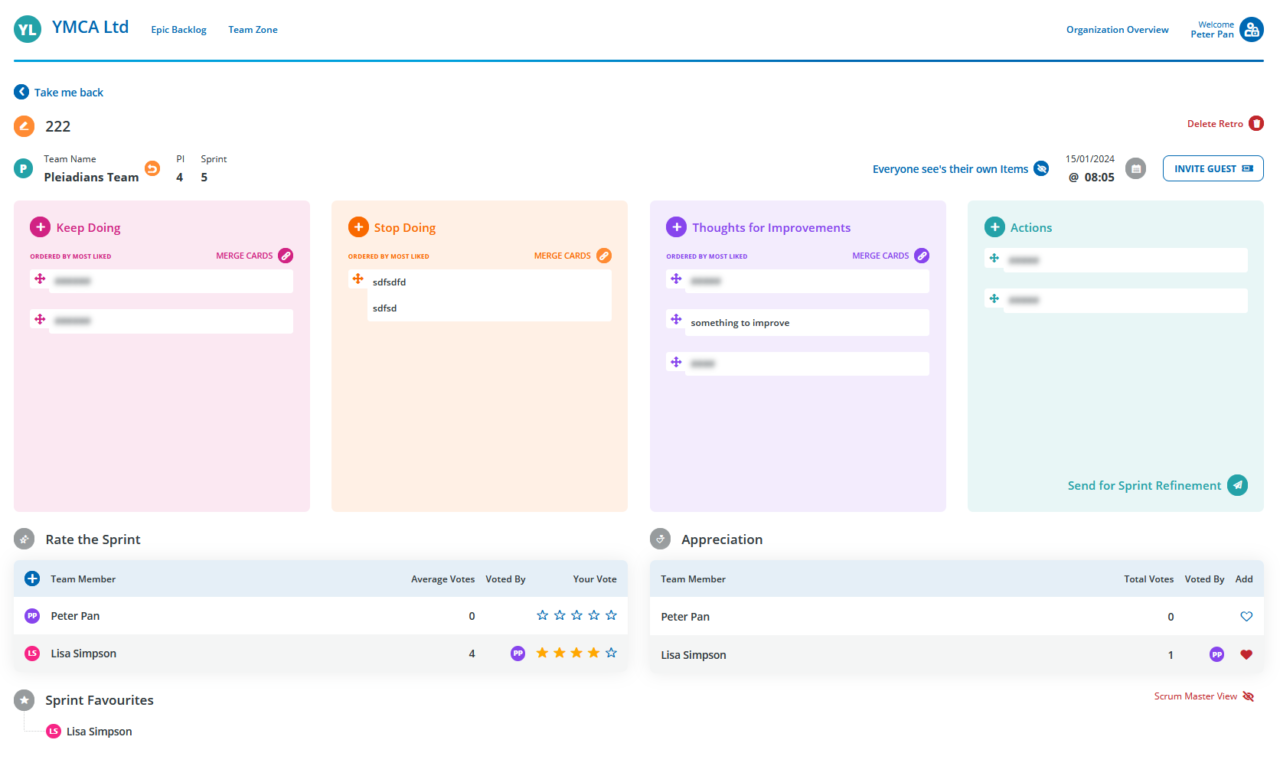Expand Rate the Sprint team member add
The image size is (1280, 766).
pos(32,579)
